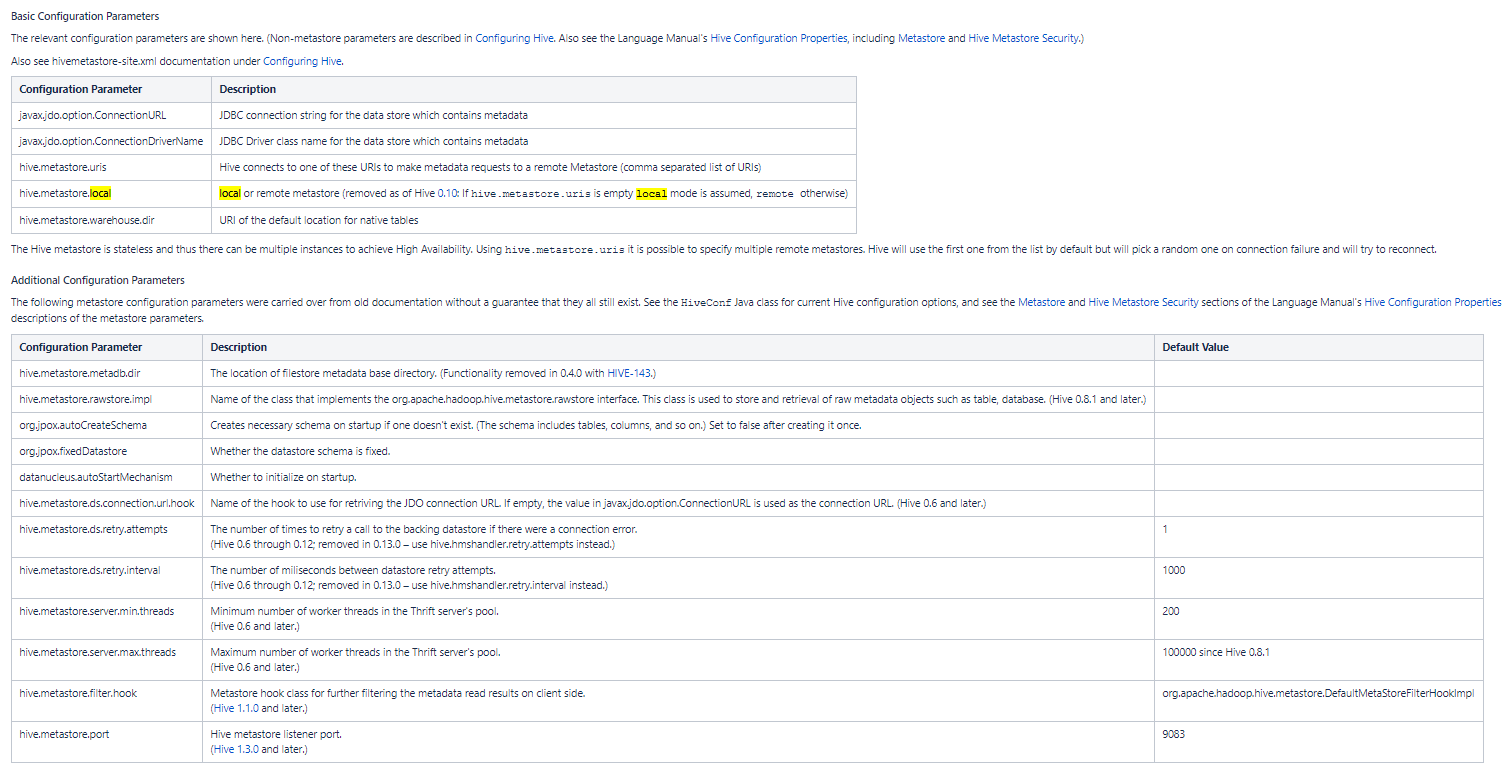Click the hive.metastore.ds.retry.attempts parameter cell
The width and height of the screenshot is (1502, 772).
(107, 536)
